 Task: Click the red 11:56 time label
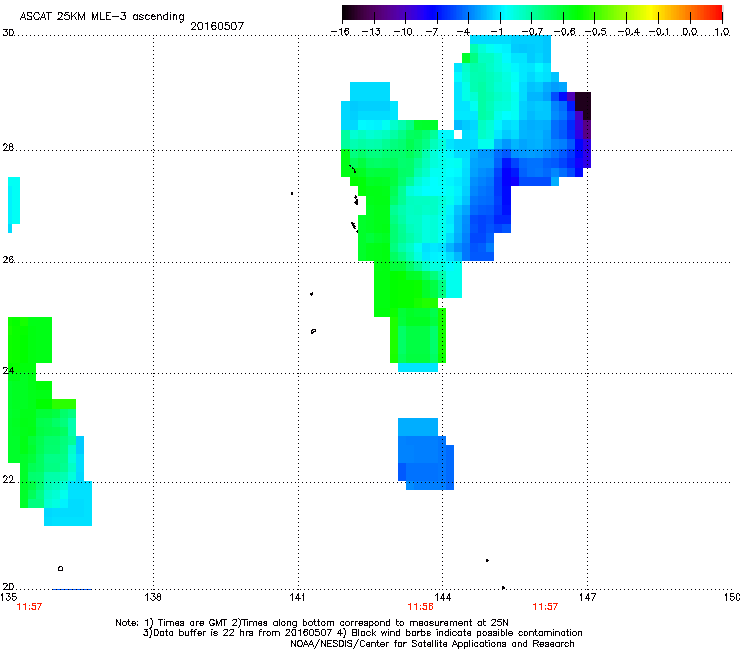tap(420, 607)
